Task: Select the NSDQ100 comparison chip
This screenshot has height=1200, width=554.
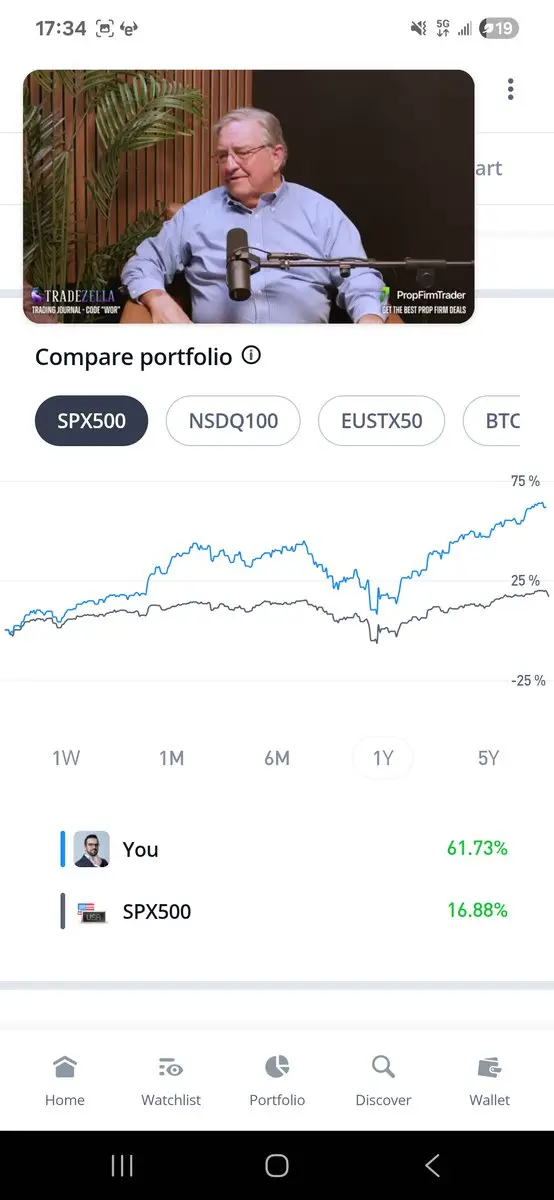Action: 233,421
